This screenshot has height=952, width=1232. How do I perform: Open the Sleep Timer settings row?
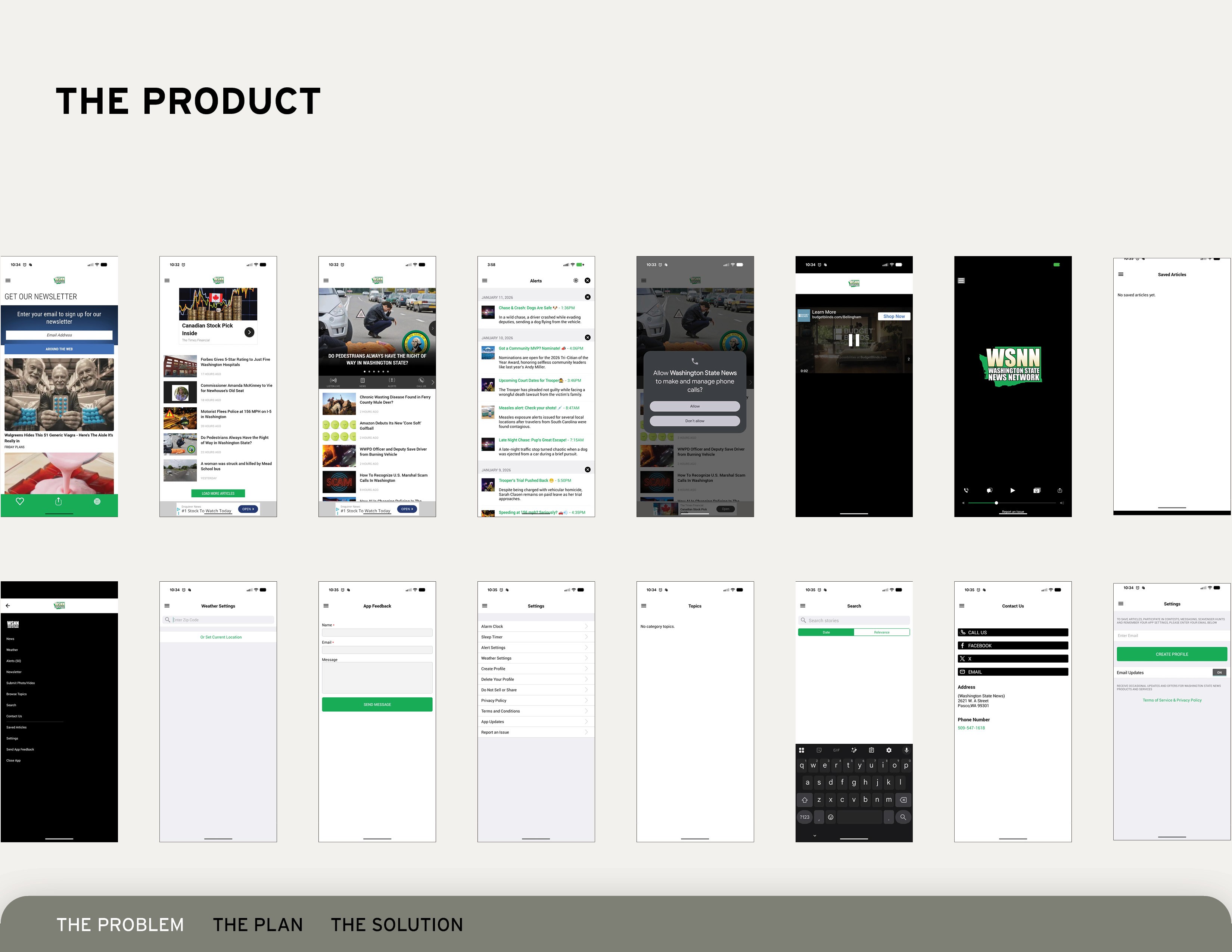coord(535,637)
